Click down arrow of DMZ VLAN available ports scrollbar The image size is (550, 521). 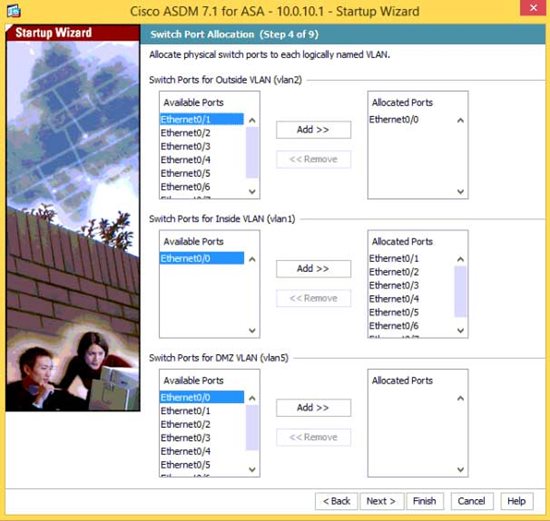click(x=252, y=469)
